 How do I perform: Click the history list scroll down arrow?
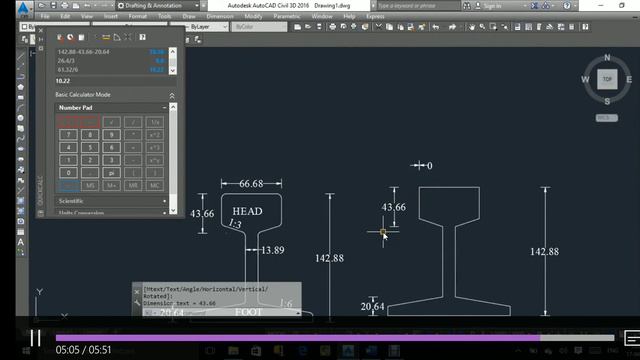point(173,70)
